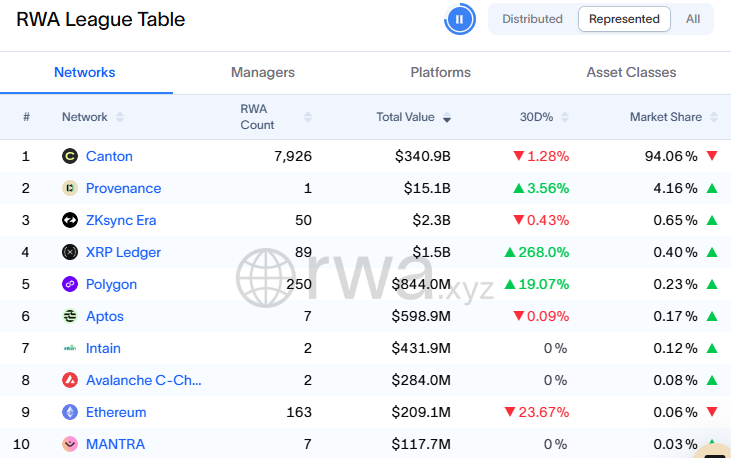Select Ethereum's 23.67% 30D decline
Screen dimensions: 731x458
pyautogui.click(x=537, y=412)
